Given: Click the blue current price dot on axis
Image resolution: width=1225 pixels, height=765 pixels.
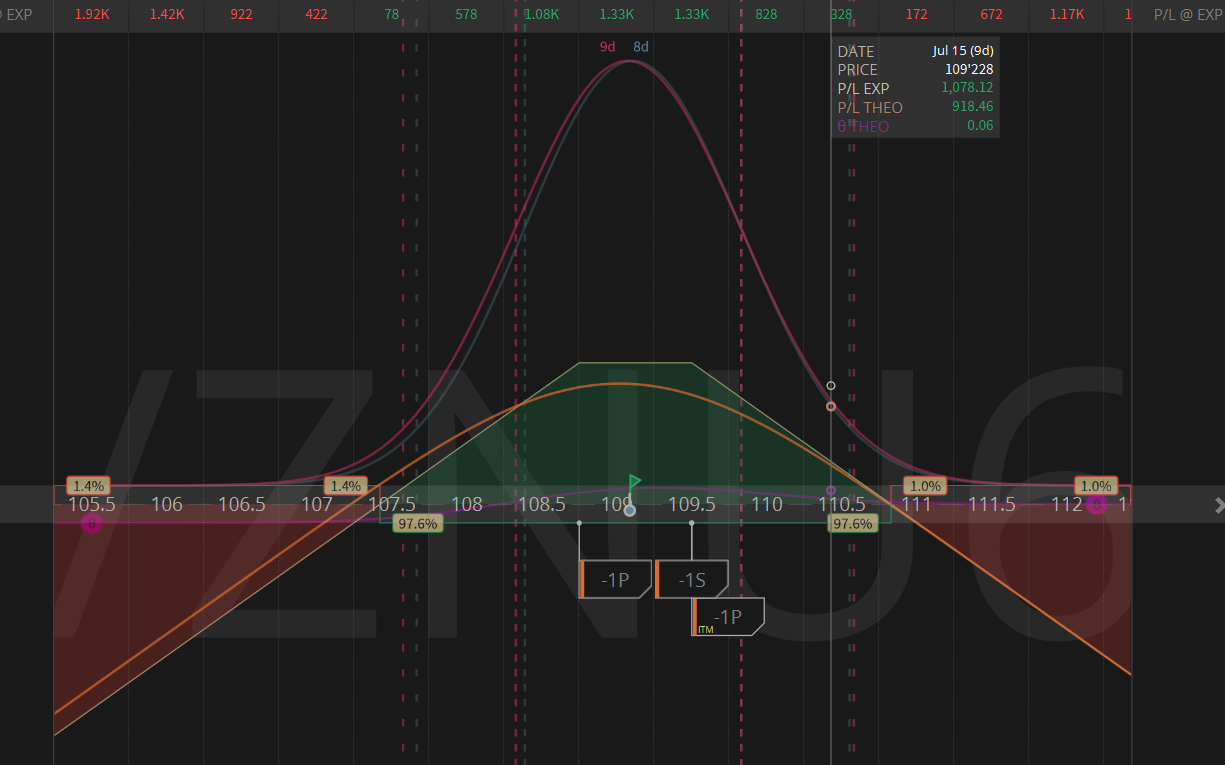Looking at the screenshot, I should 630,510.
